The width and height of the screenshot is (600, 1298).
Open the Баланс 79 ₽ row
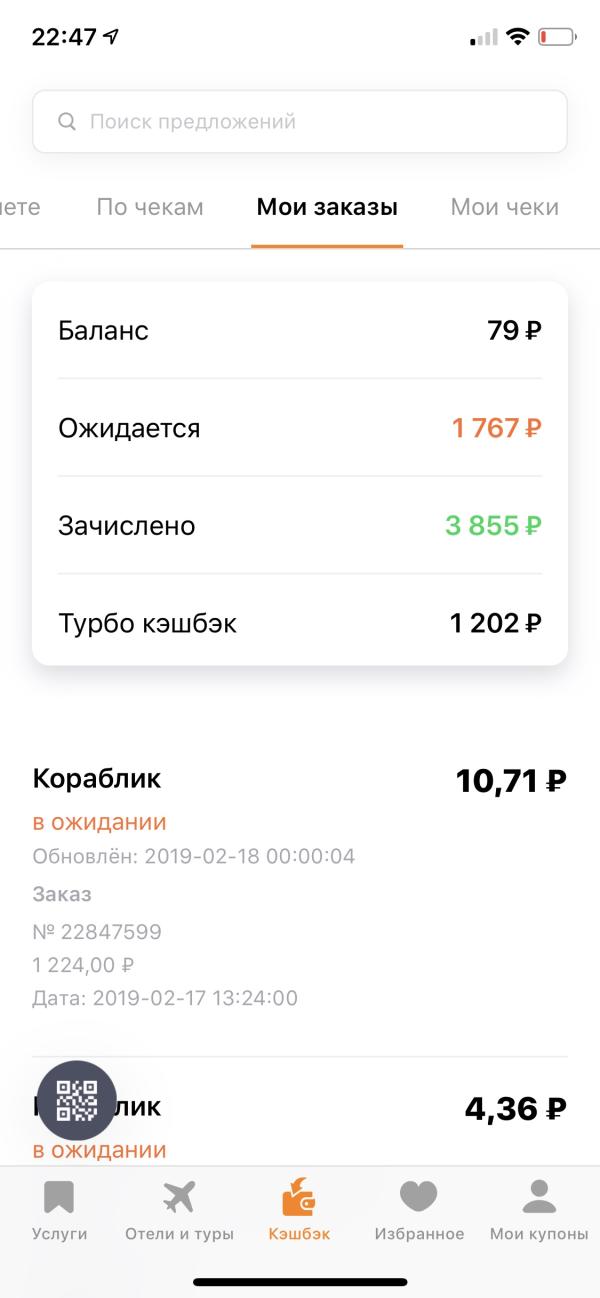click(x=300, y=330)
